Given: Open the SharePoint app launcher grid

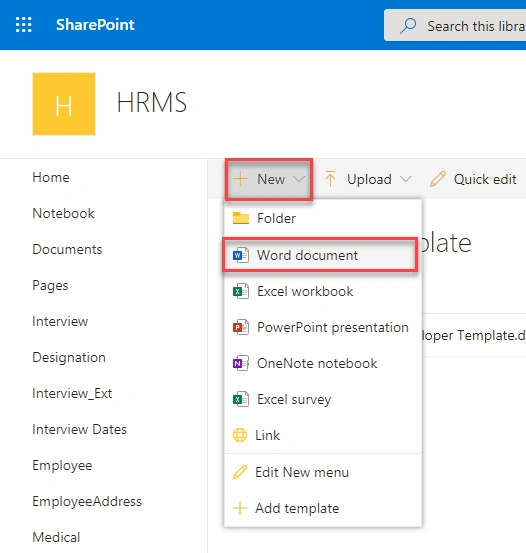Looking at the screenshot, I should (x=24, y=25).
